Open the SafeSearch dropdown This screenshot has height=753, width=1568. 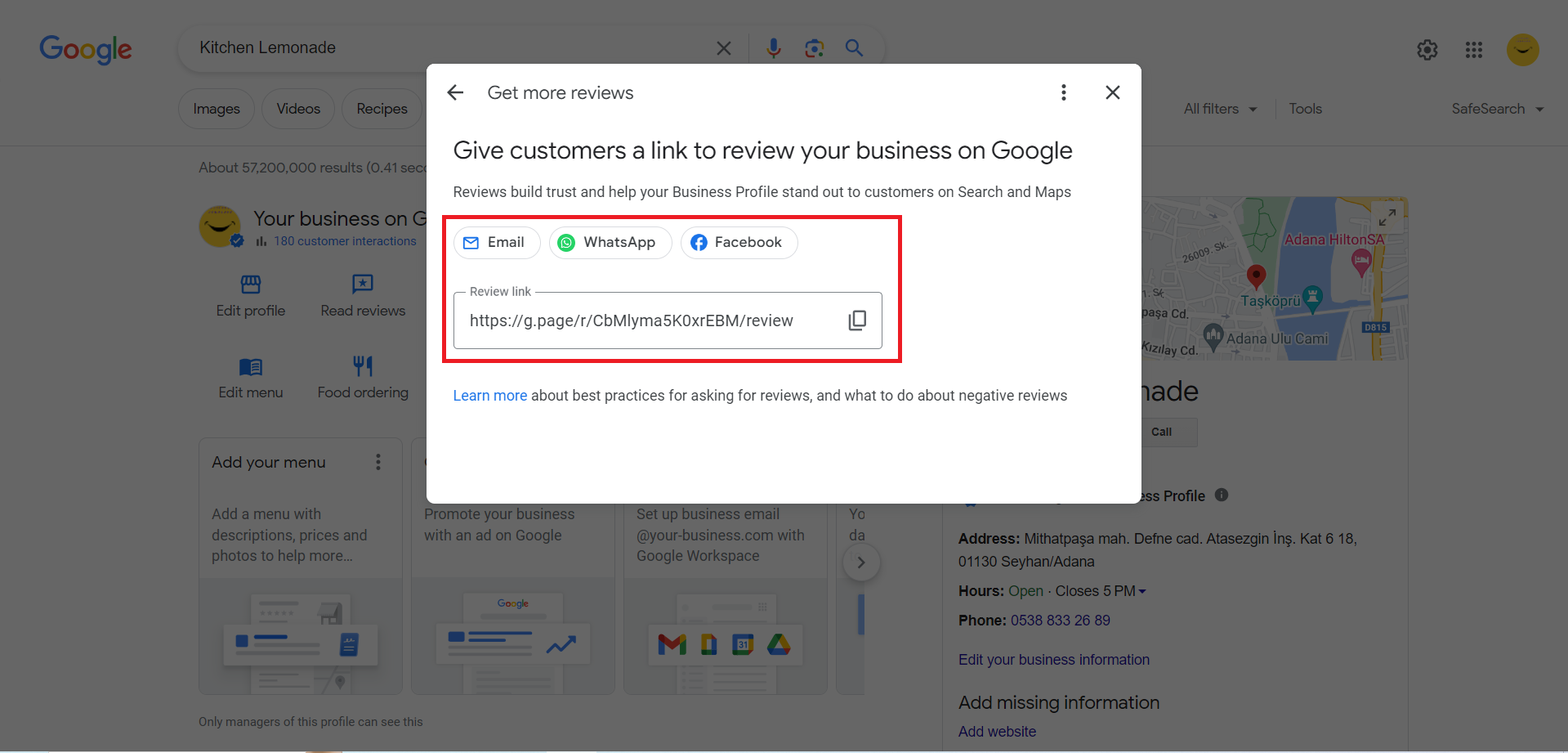[1497, 108]
